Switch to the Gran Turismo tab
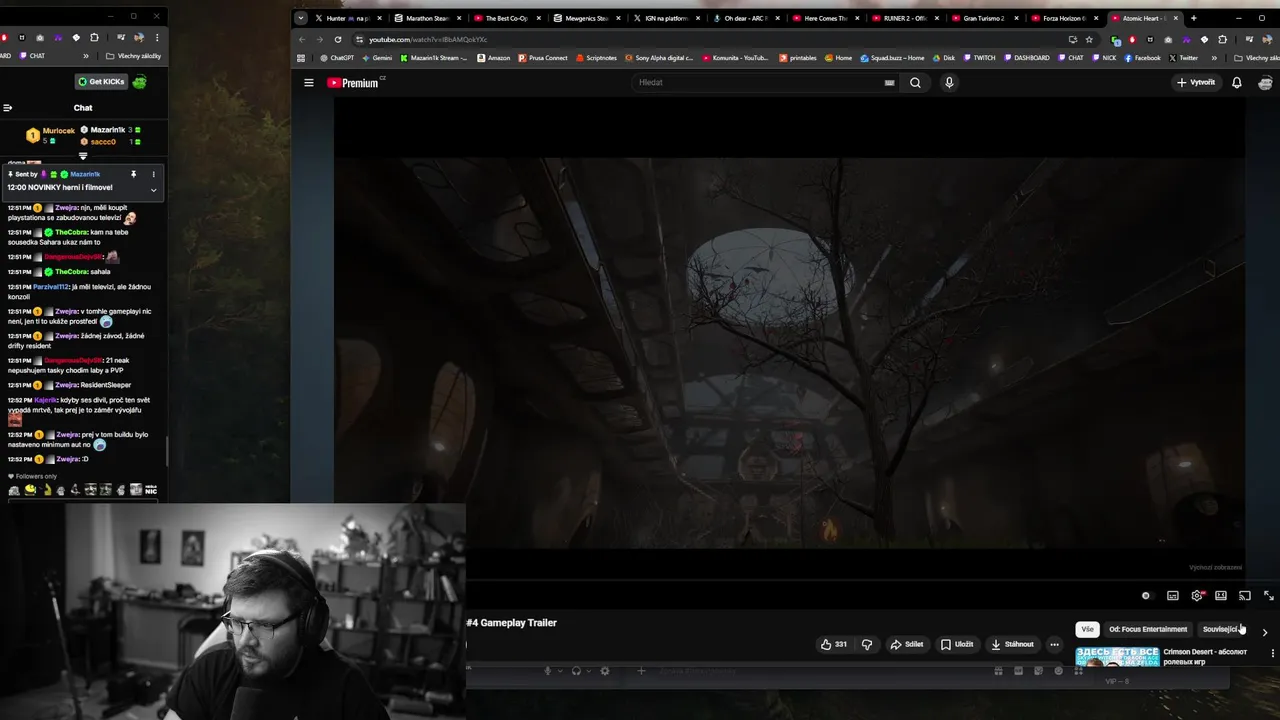The height and width of the screenshot is (720, 1280). pos(983,18)
